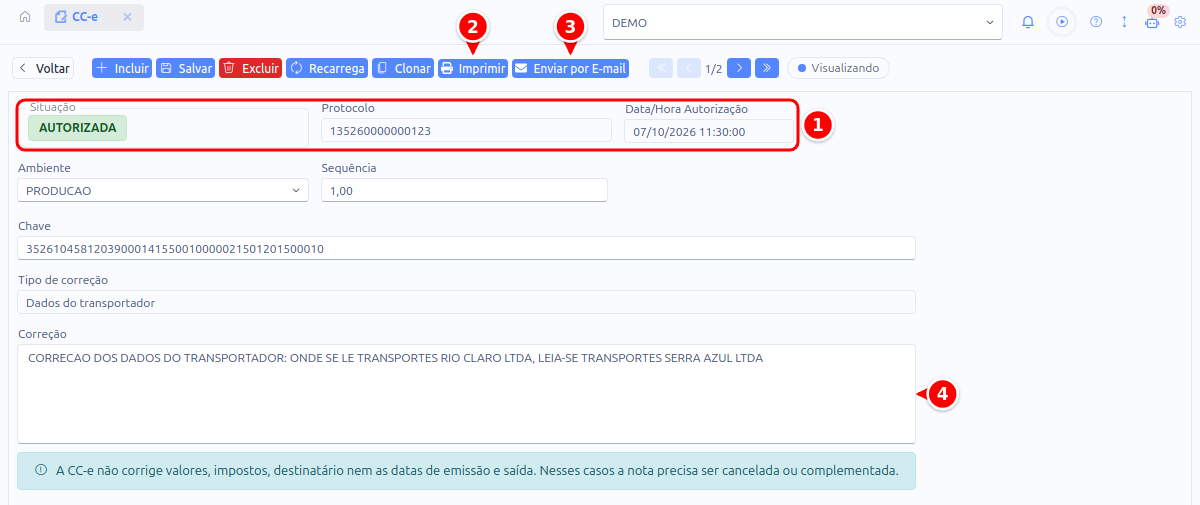This screenshot has height=505, width=1200.
Task: Open the home icon tab
Action: [25, 17]
